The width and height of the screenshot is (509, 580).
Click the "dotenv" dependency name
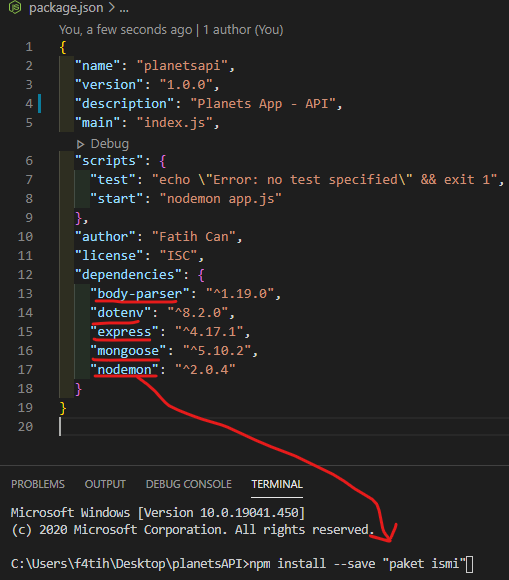121,313
